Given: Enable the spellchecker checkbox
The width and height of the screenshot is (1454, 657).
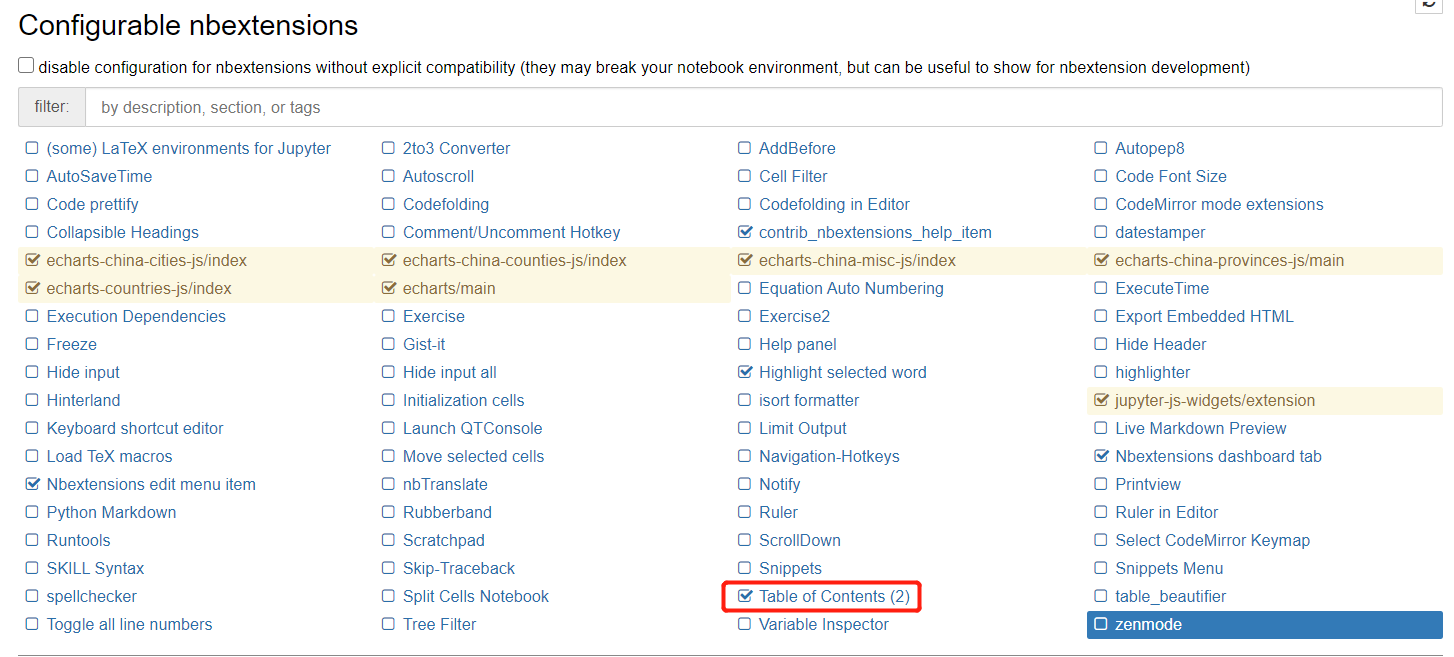Looking at the screenshot, I should (x=32, y=597).
